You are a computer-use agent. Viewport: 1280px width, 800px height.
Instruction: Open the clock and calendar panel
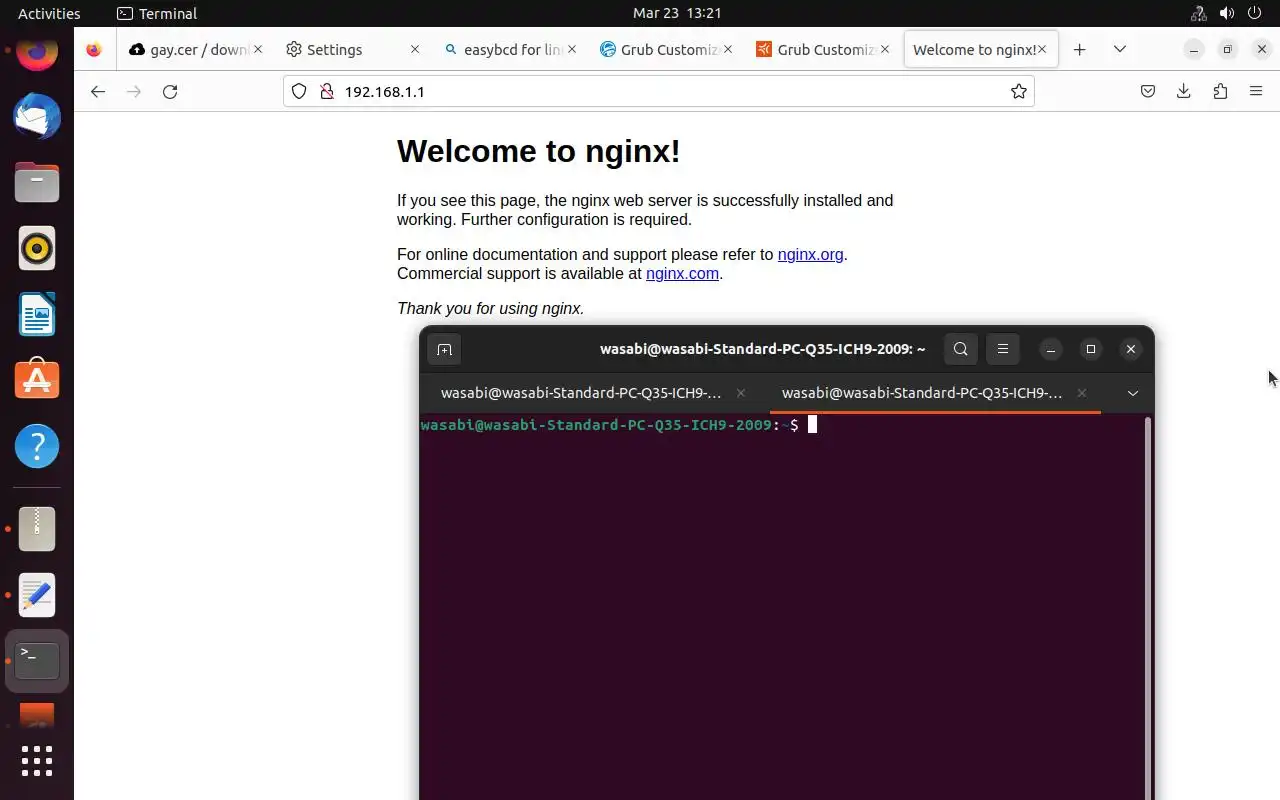[x=677, y=13]
